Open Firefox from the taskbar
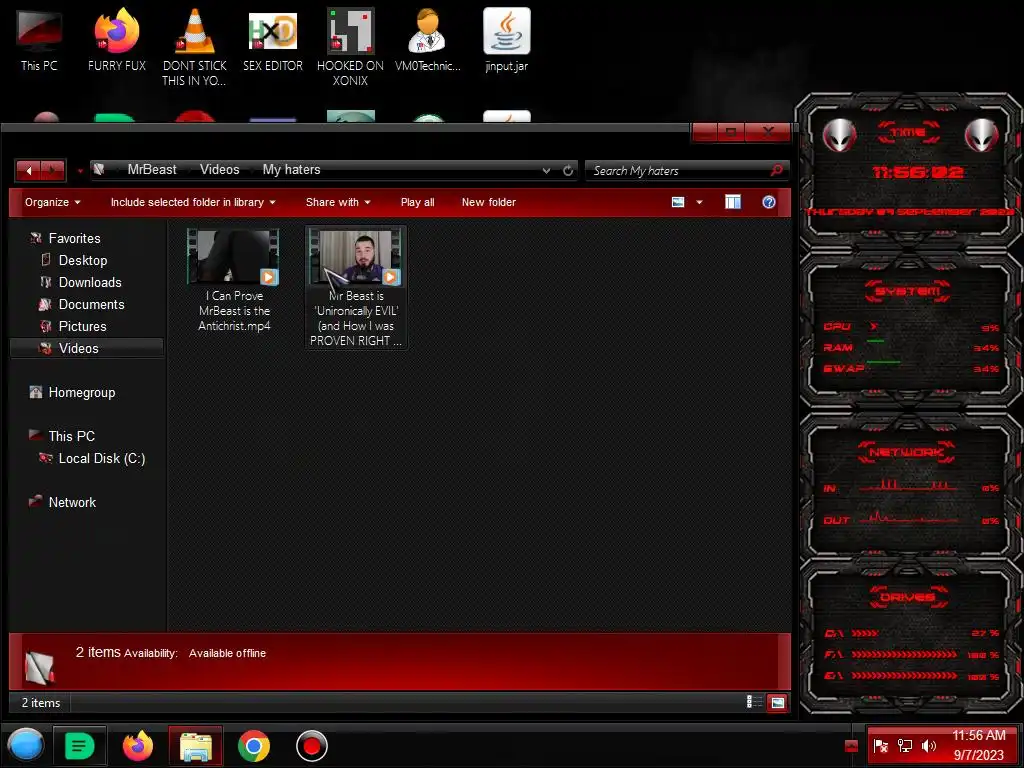The image size is (1024, 768). pos(138,745)
